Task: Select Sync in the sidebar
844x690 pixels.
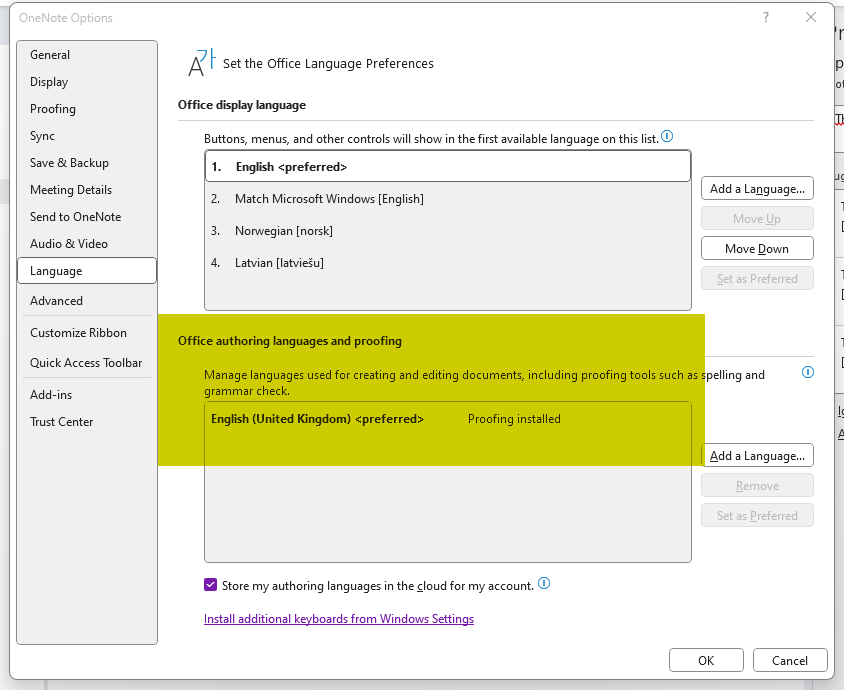Action: (87, 136)
